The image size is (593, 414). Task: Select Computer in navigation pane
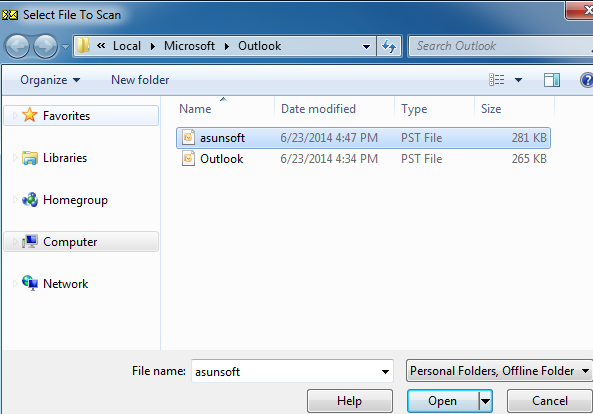point(81,242)
